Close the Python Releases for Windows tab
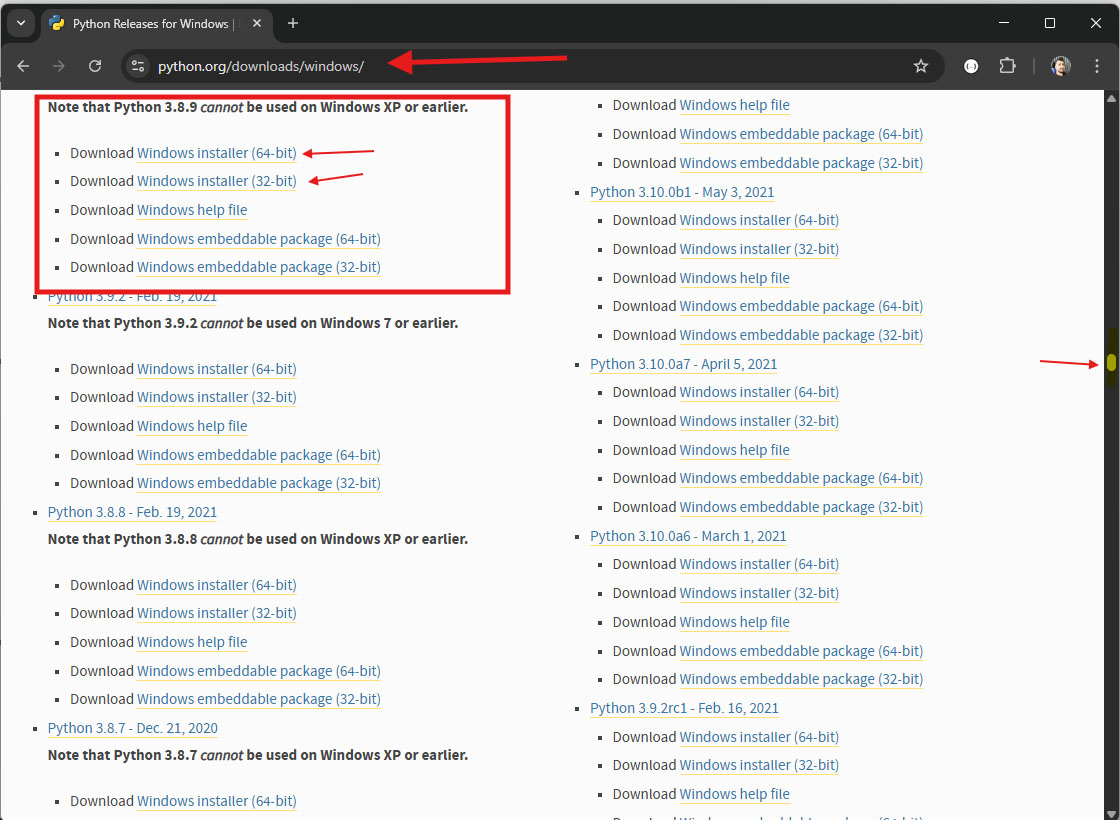The image size is (1120, 820). [x=256, y=23]
